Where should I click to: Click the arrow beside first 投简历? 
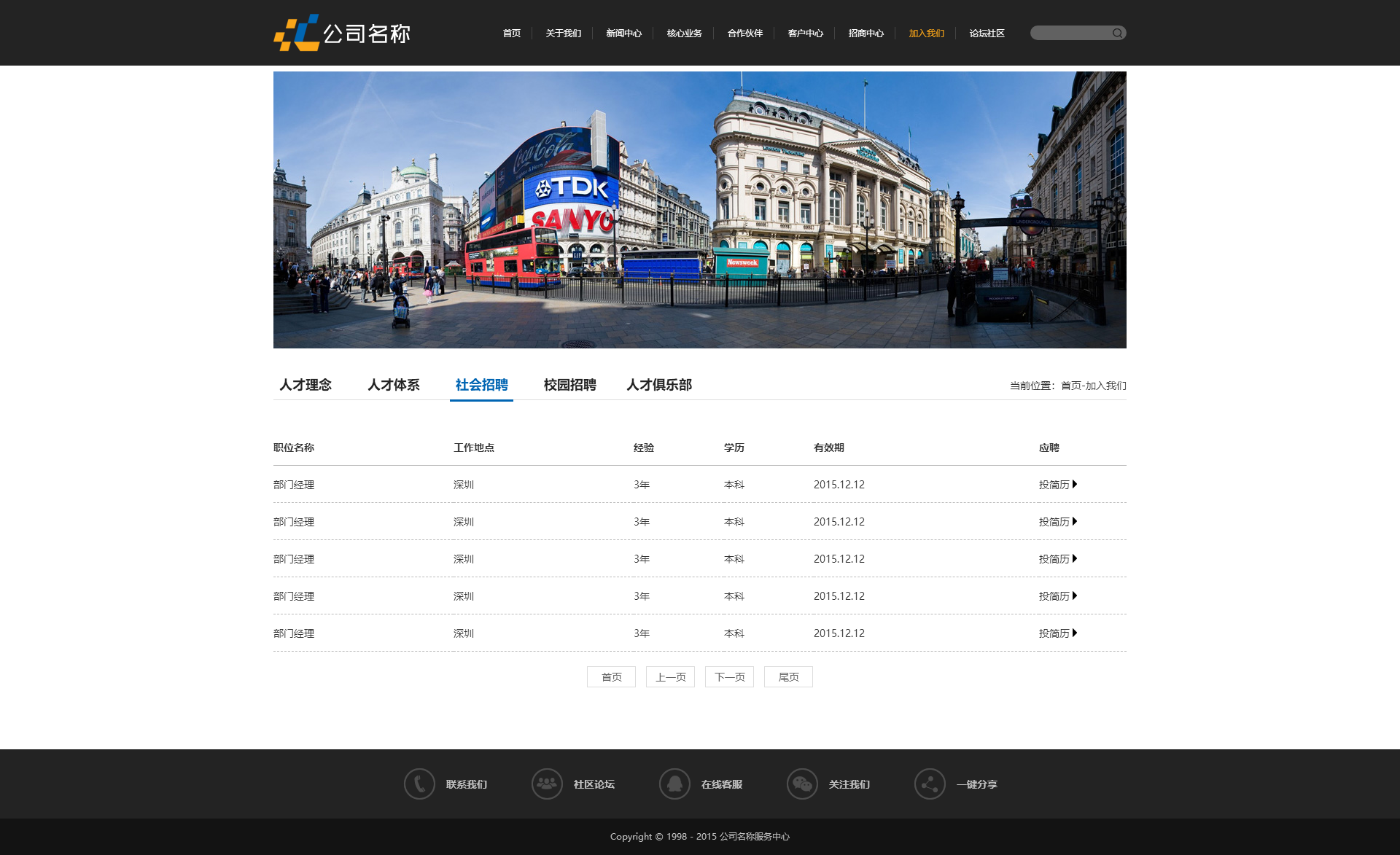click(x=1075, y=484)
